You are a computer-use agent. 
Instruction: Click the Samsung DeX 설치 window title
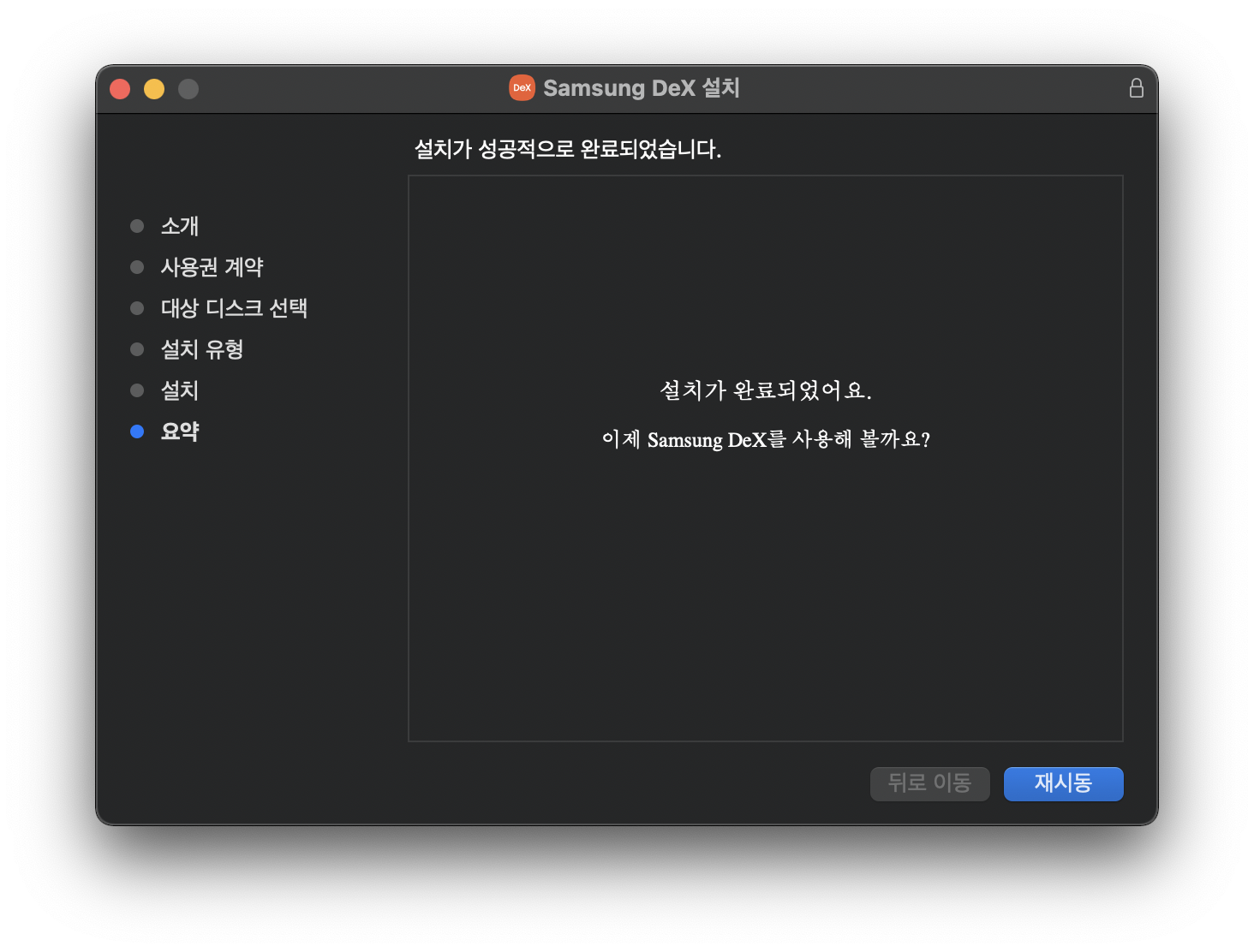coord(642,88)
